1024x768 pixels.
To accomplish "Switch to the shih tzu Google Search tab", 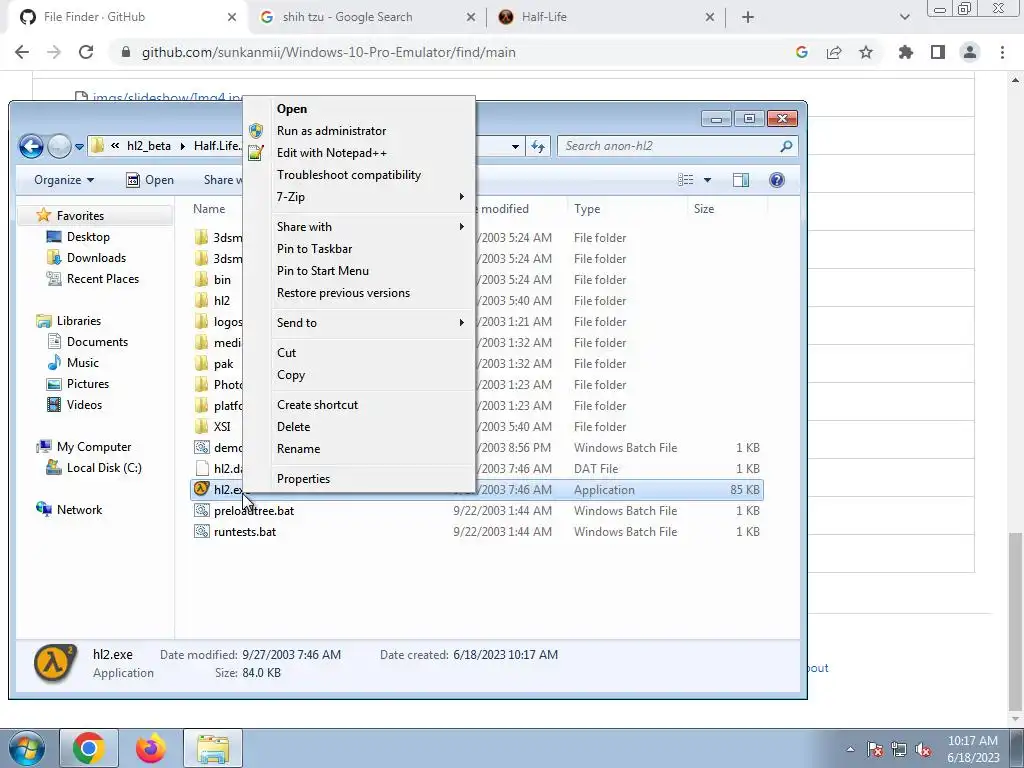I will click(x=366, y=17).
